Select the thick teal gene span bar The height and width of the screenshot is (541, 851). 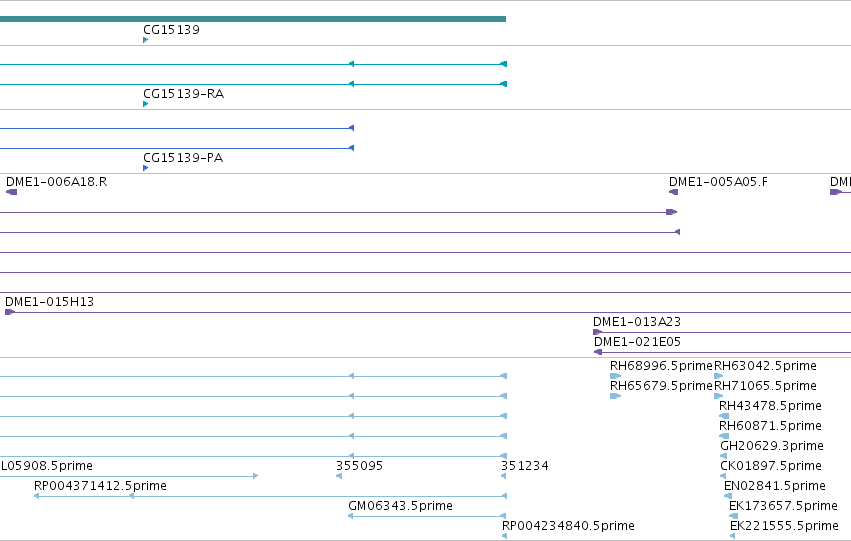pos(253,19)
